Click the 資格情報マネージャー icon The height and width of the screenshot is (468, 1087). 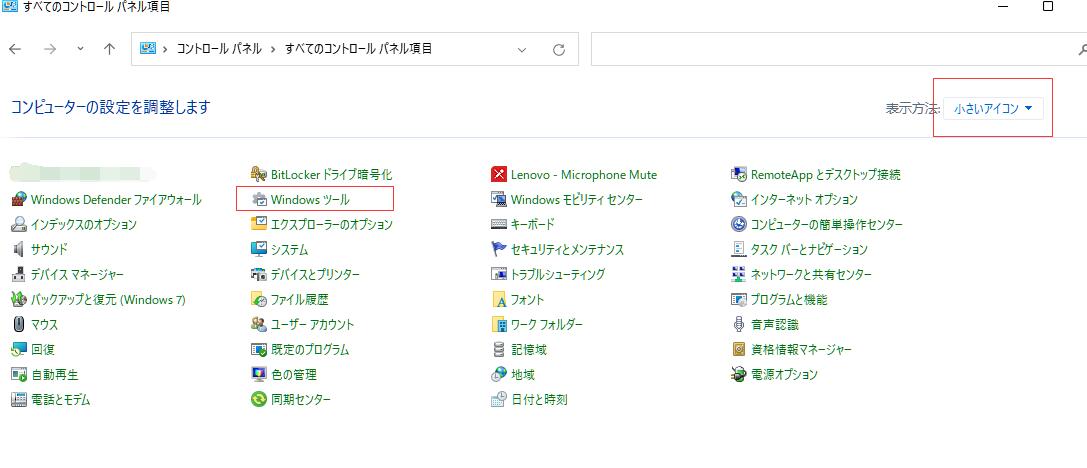(739, 349)
